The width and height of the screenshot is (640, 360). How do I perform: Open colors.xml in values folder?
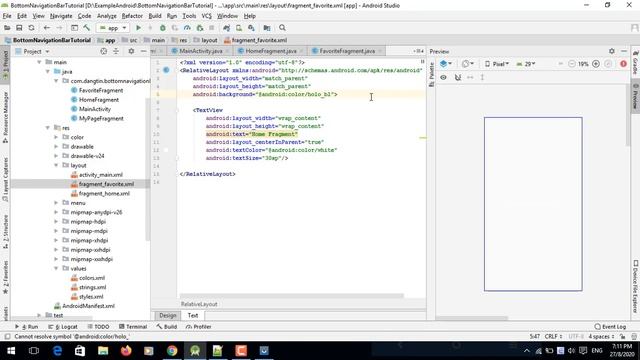(92, 278)
